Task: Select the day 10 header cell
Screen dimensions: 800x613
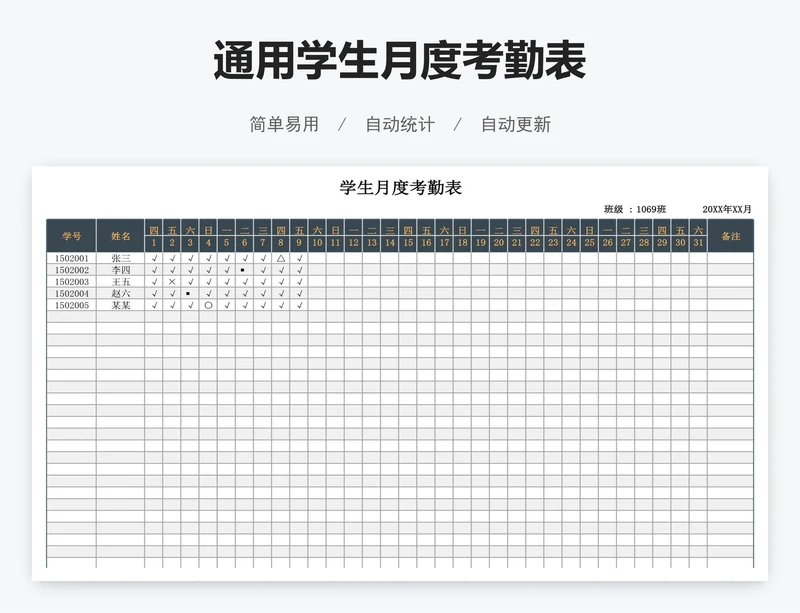Action: [x=317, y=243]
